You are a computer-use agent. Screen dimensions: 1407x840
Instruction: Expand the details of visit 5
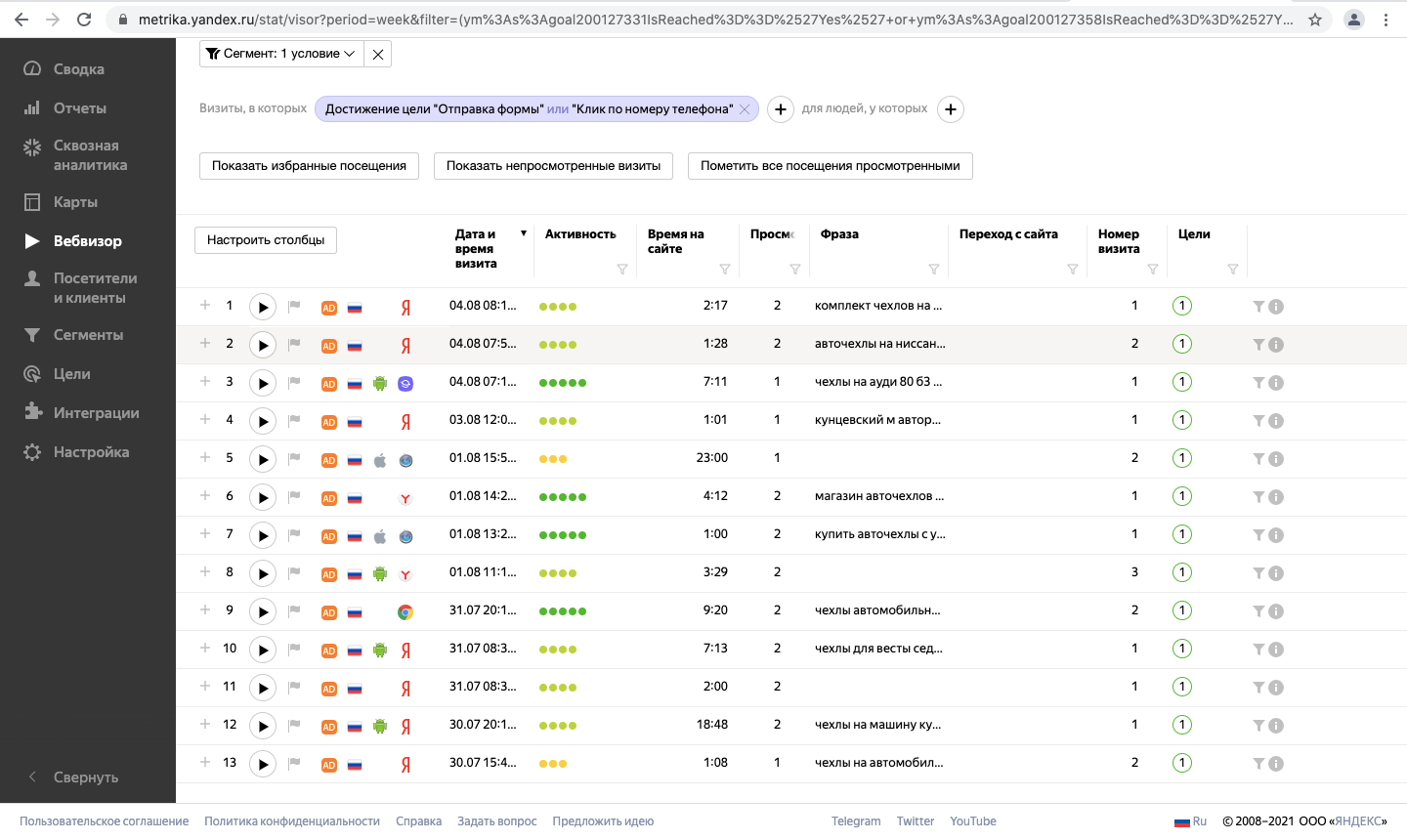pyautogui.click(x=205, y=457)
